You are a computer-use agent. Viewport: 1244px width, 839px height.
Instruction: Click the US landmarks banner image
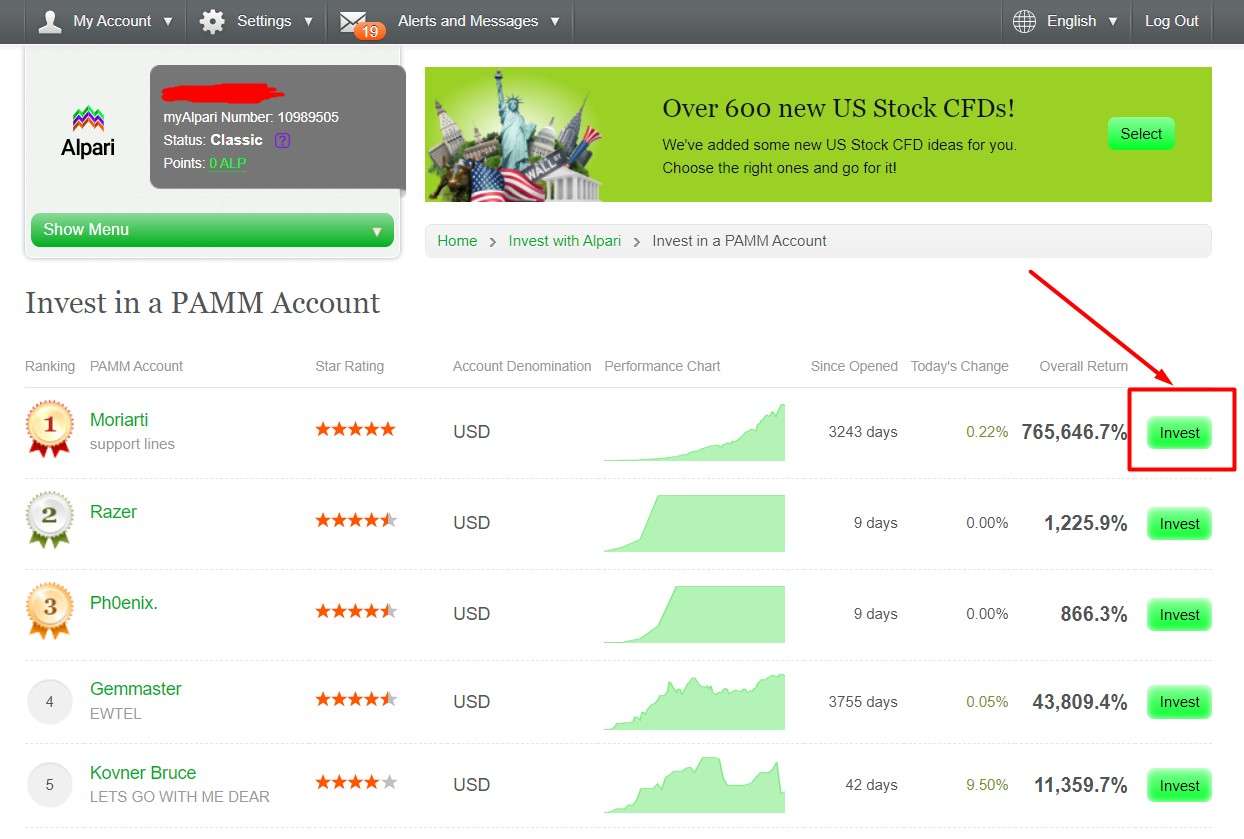(x=515, y=135)
